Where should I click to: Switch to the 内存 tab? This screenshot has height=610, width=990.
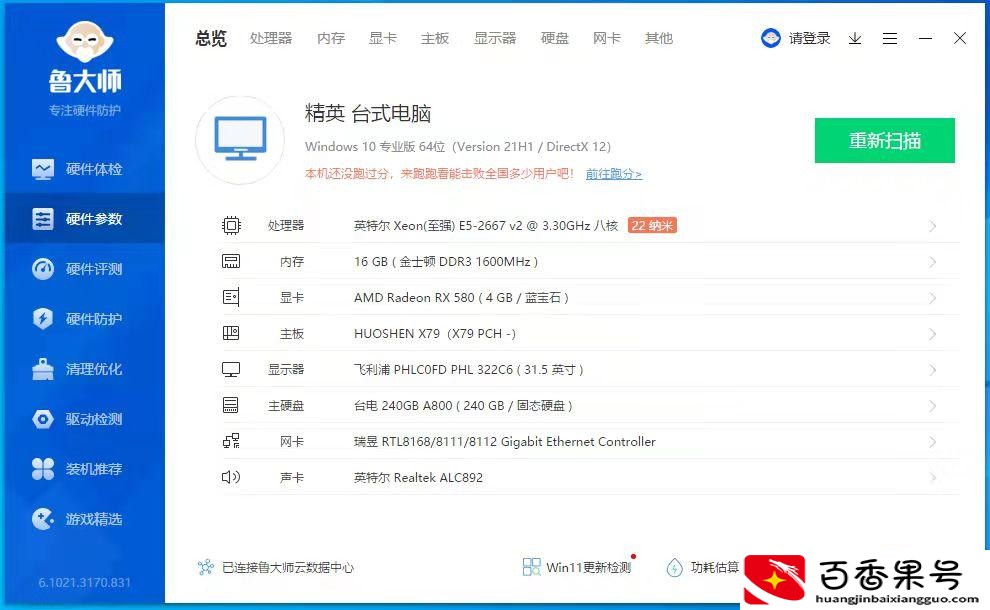[331, 39]
